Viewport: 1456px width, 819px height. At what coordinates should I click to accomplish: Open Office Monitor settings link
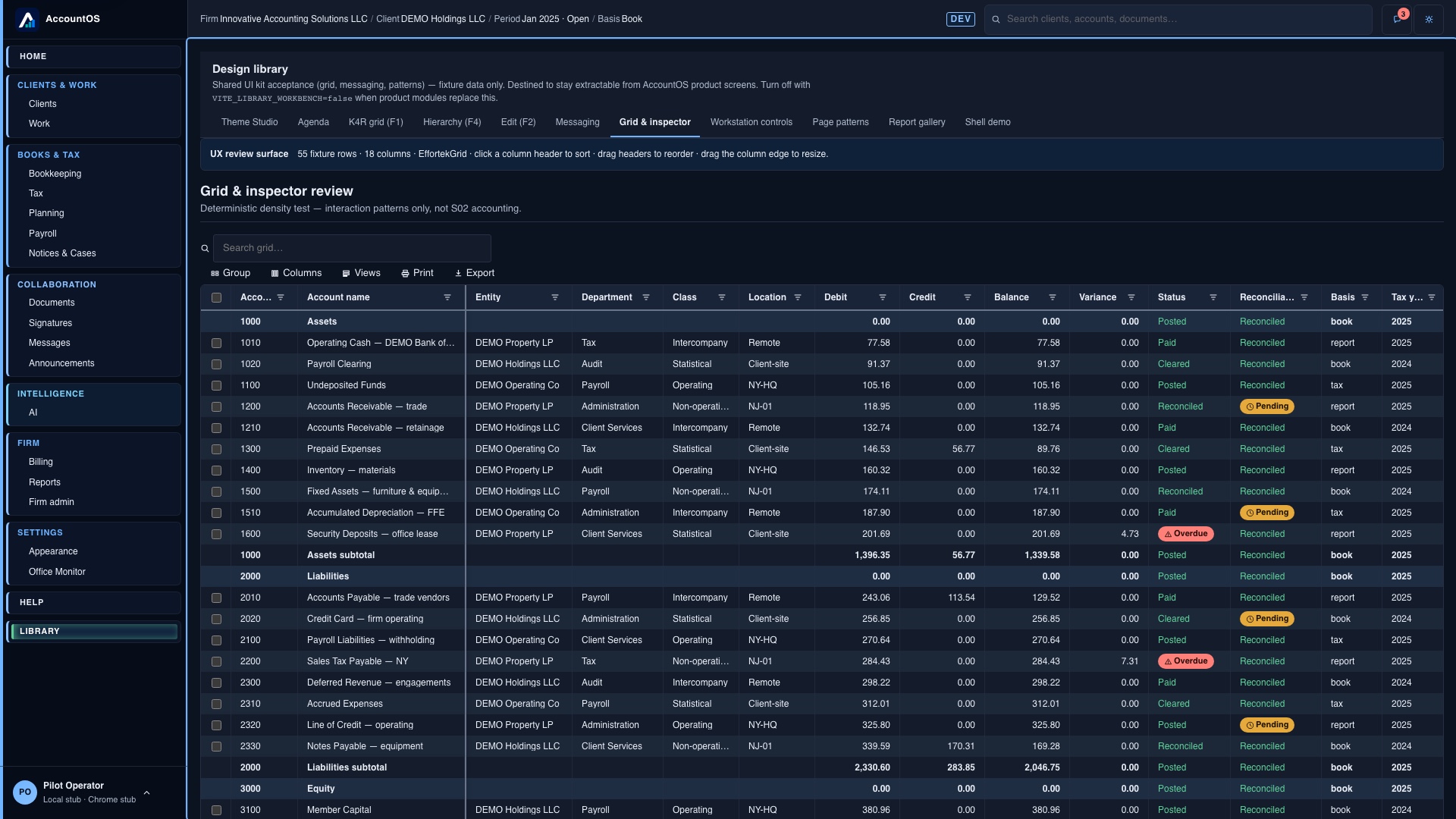click(57, 572)
